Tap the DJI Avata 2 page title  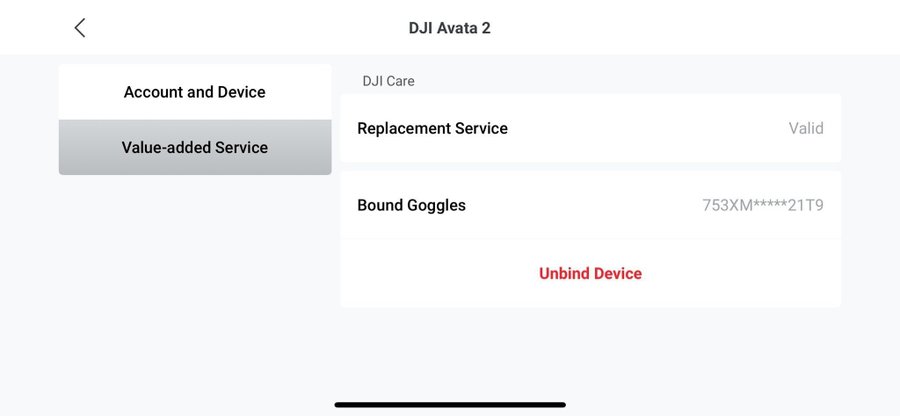[x=450, y=28]
